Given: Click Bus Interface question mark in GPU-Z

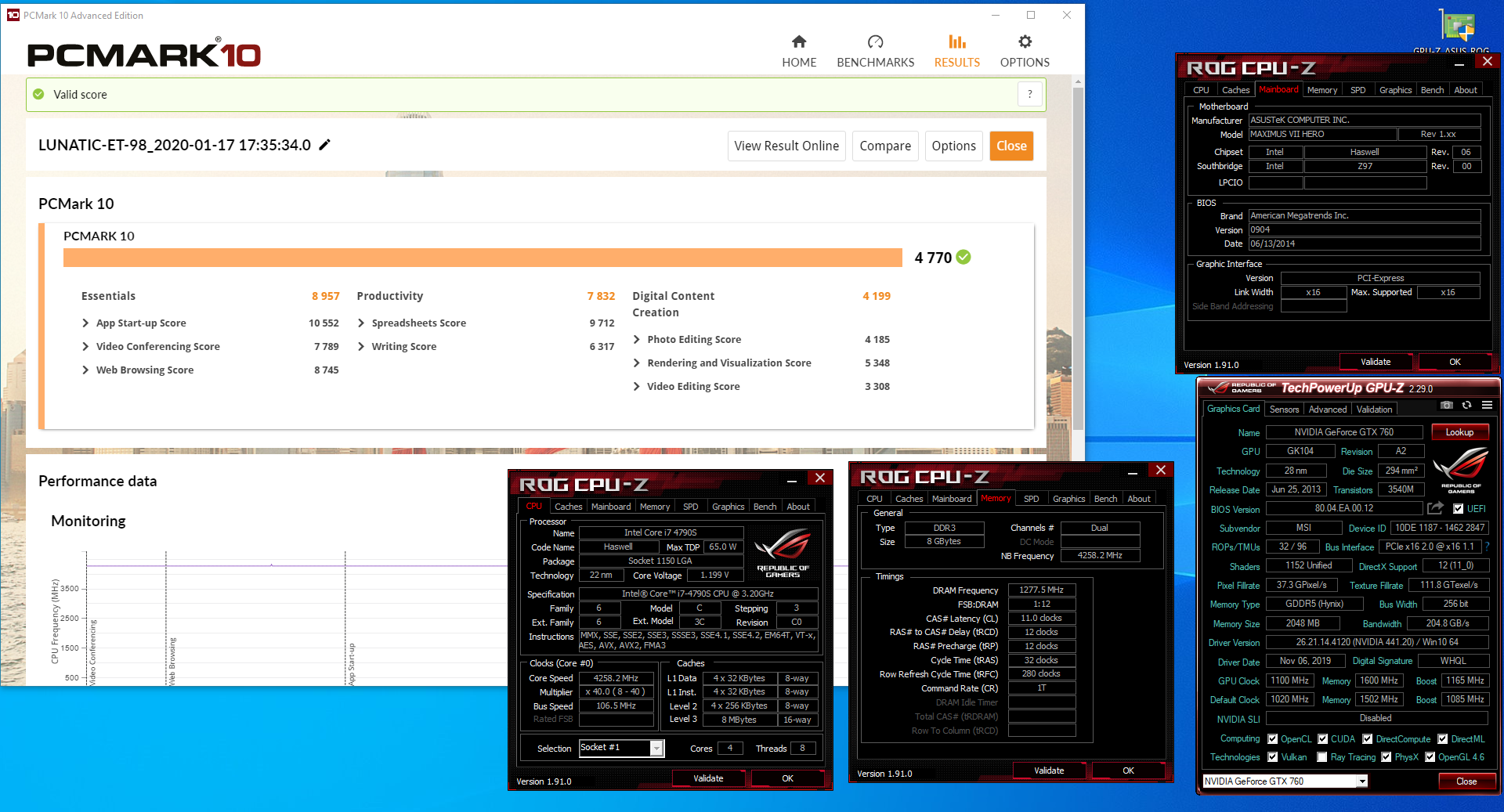Looking at the screenshot, I should pos(1487,547).
